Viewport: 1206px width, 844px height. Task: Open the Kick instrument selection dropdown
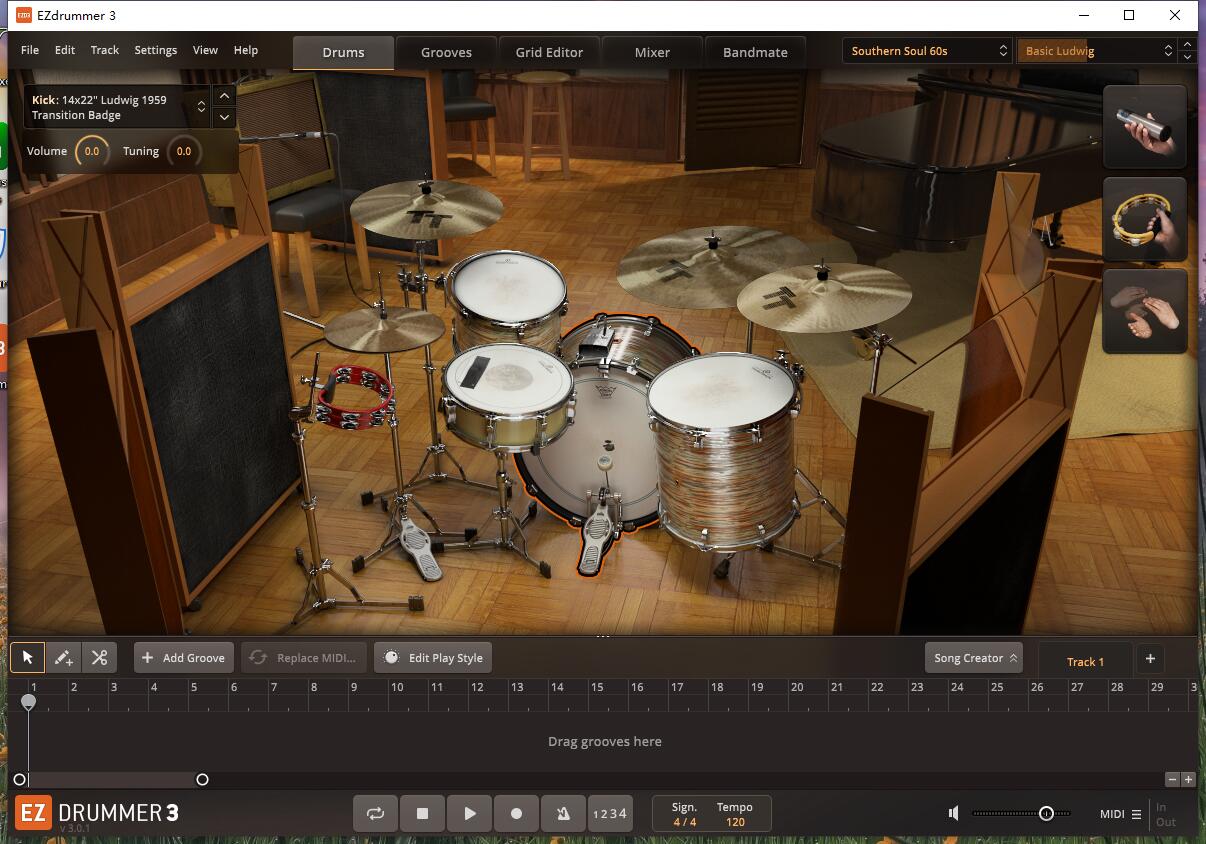click(118, 107)
